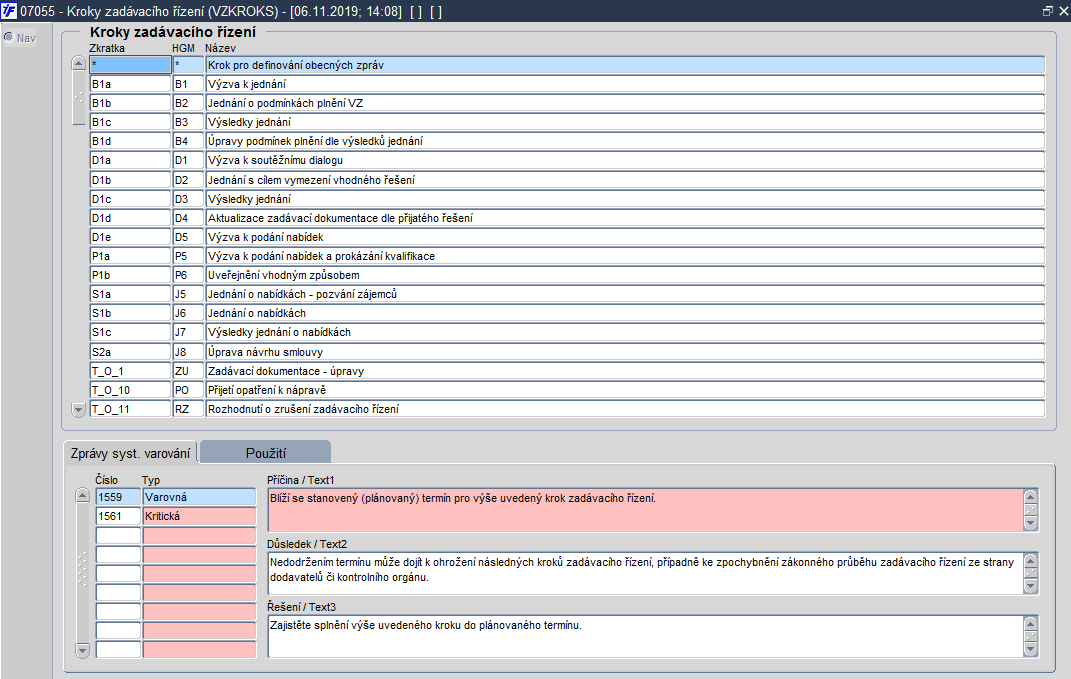
Task: Click 'Přijetí opatření k nápravě' row
Action: point(625,390)
